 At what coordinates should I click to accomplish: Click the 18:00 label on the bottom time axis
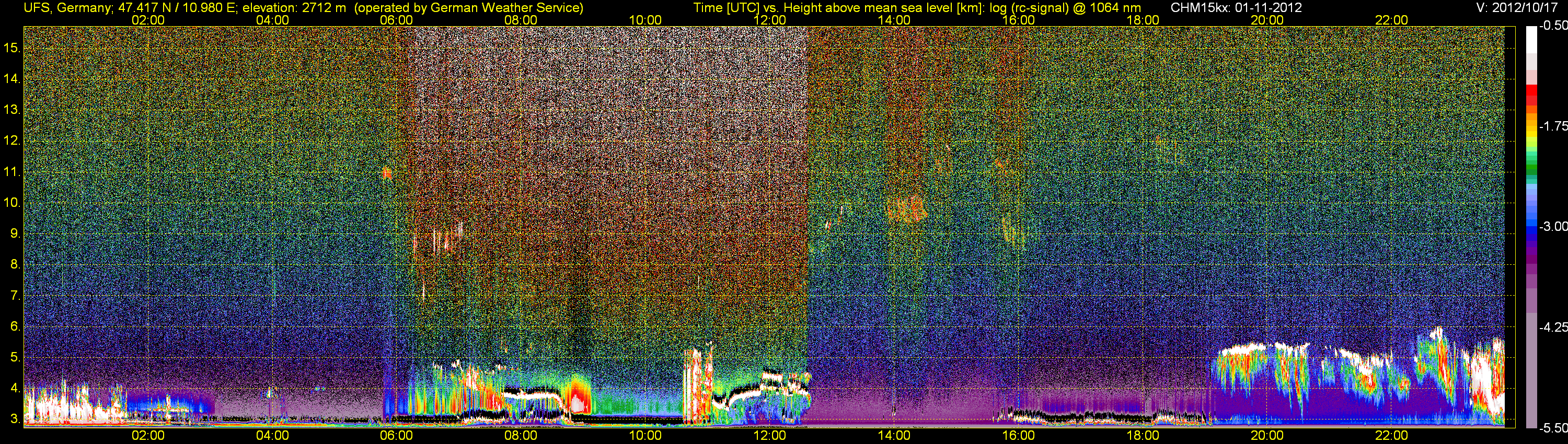pyautogui.click(x=1143, y=436)
